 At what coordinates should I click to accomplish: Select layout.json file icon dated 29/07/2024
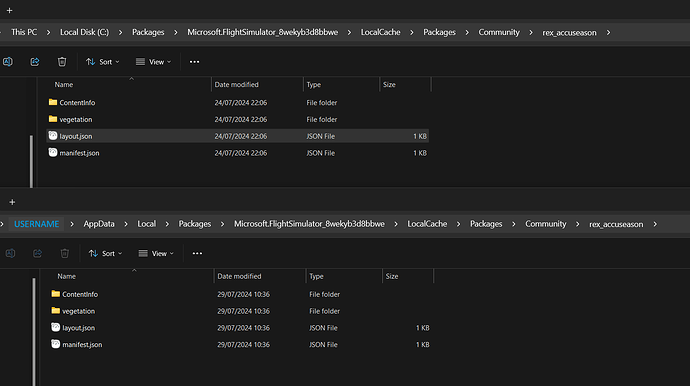[55, 327]
